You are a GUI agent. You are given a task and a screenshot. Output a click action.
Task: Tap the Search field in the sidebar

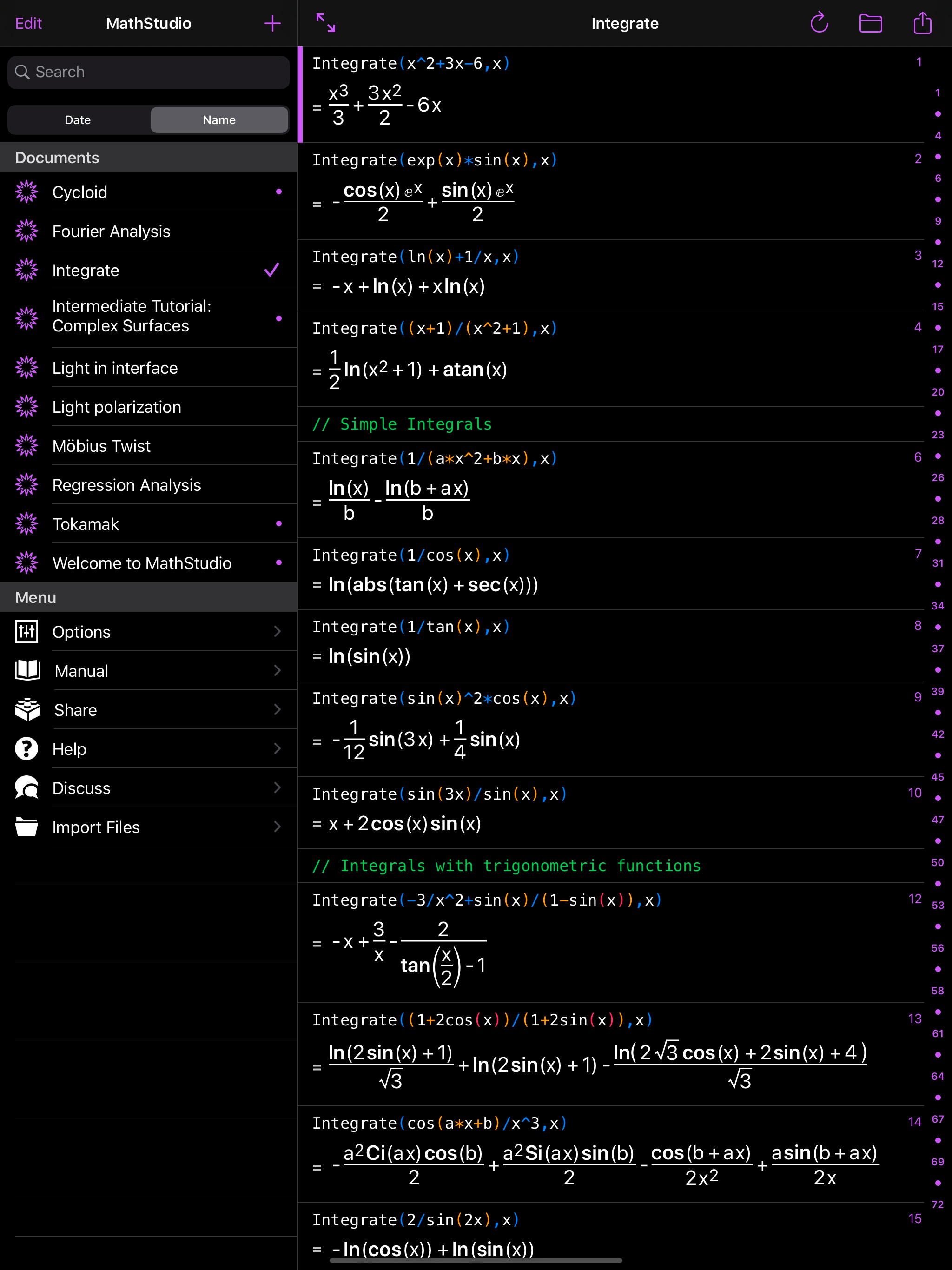148,73
